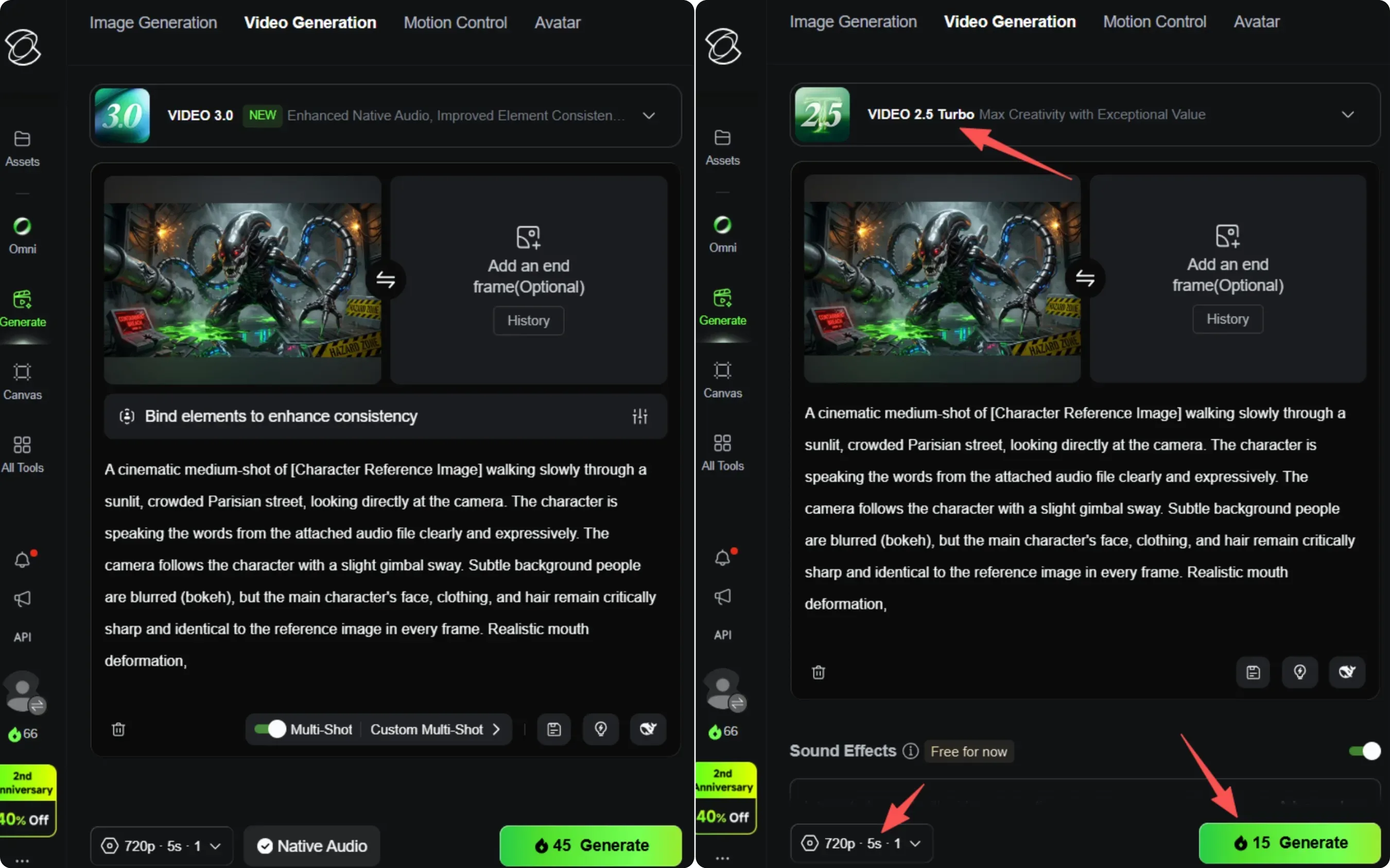Image resolution: width=1390 pixels, height=868 pixels.
Task: Delete the prompt with trash icon in left panel
Action: (118, 729)
